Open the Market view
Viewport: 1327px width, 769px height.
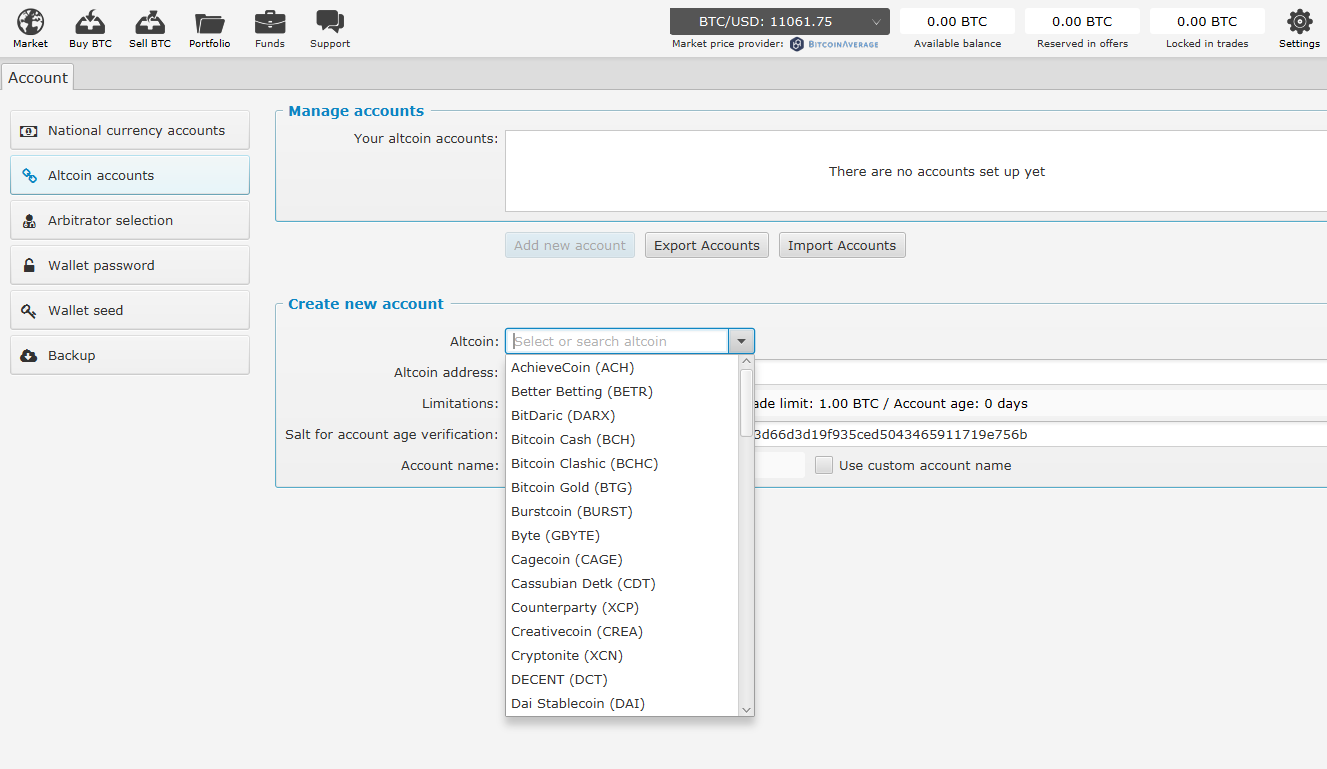tap(30, 28)
